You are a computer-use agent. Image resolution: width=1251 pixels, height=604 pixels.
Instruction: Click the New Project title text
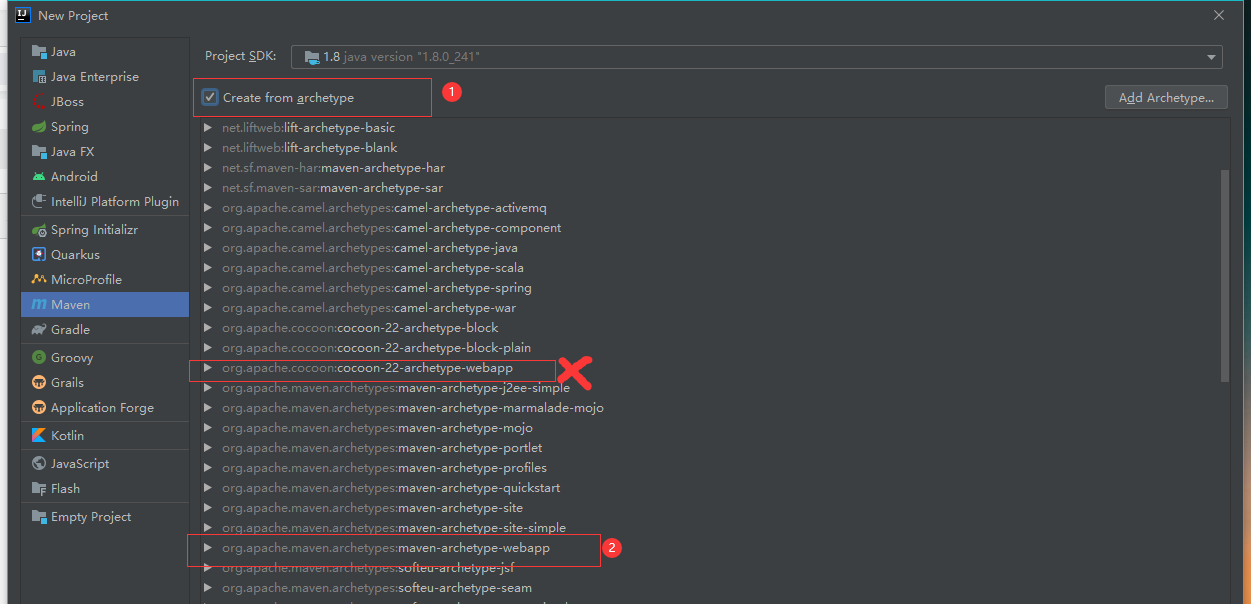73,16
